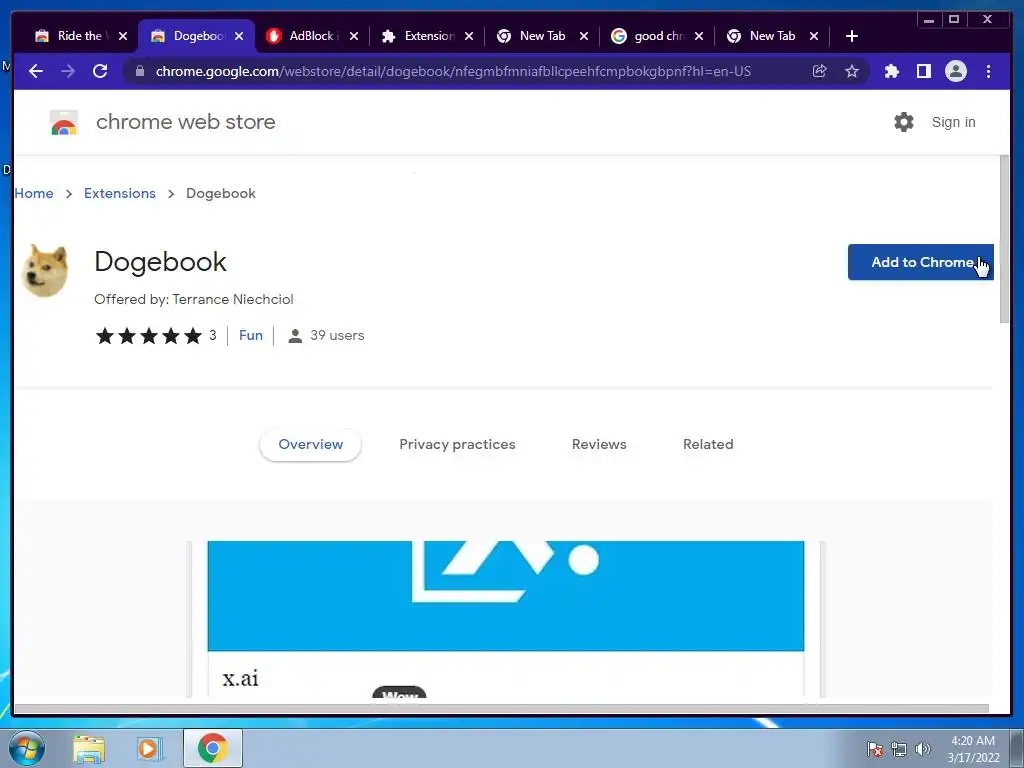Go back using the browser back arrow
1024x768 pixels.
36,71
